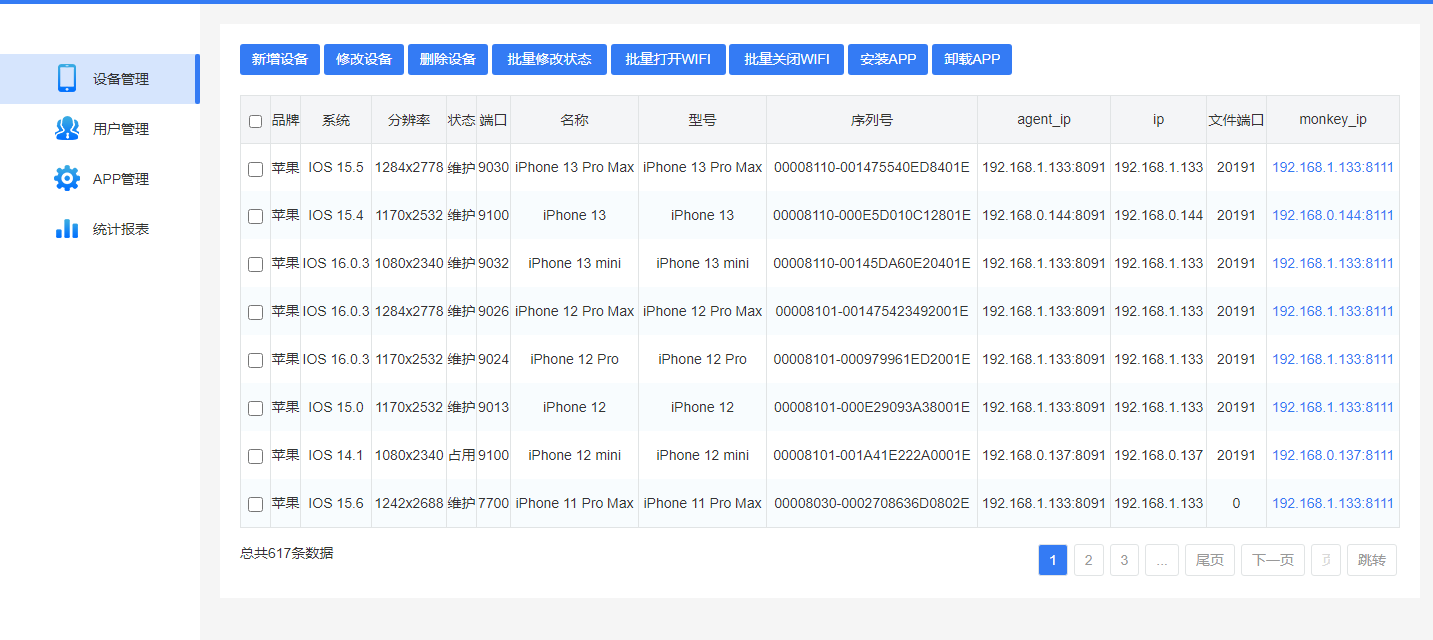The image size is (1433, 640).
Task: Check the iPhone 13 Pro Max row checkbox
Action: point(255,169)
